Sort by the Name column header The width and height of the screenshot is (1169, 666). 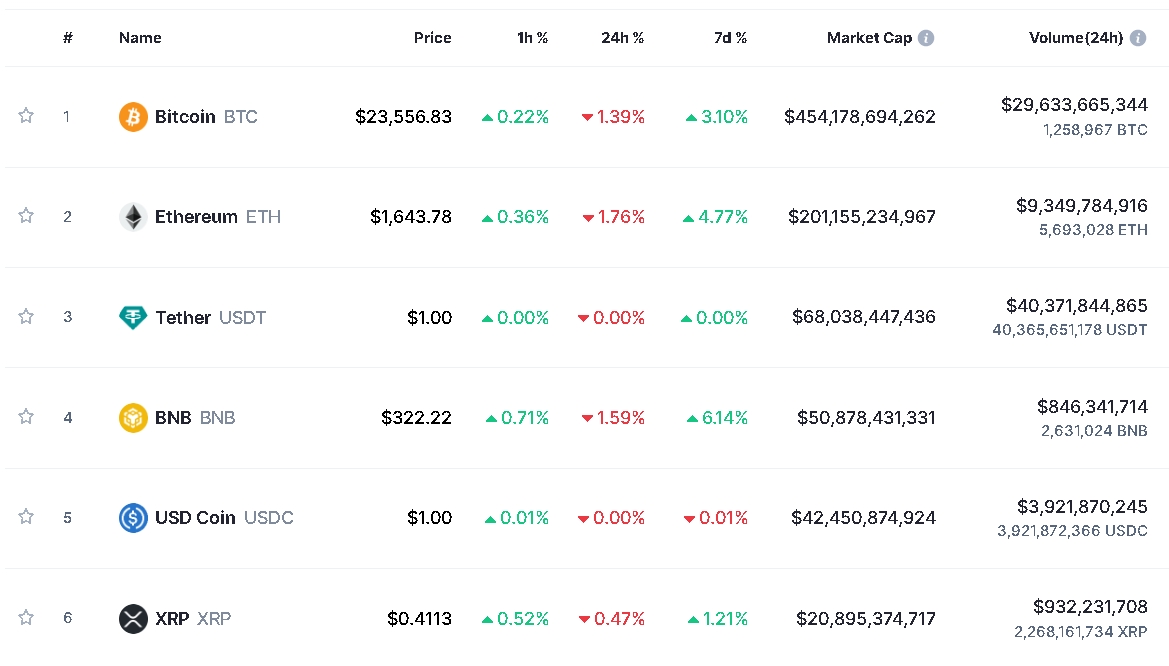click(x=140, y=38)
